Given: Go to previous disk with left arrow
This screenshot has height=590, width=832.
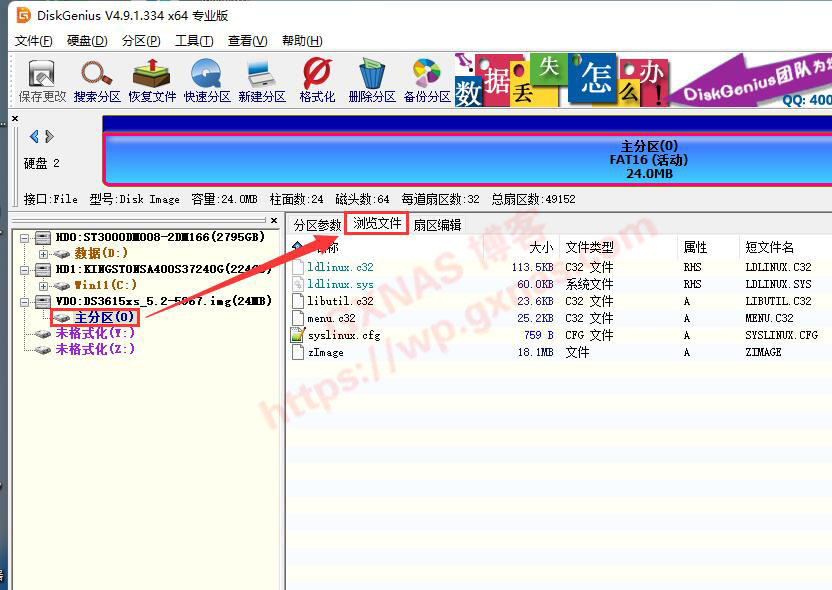Looking at the screenshot, I should tap(34, 136).
